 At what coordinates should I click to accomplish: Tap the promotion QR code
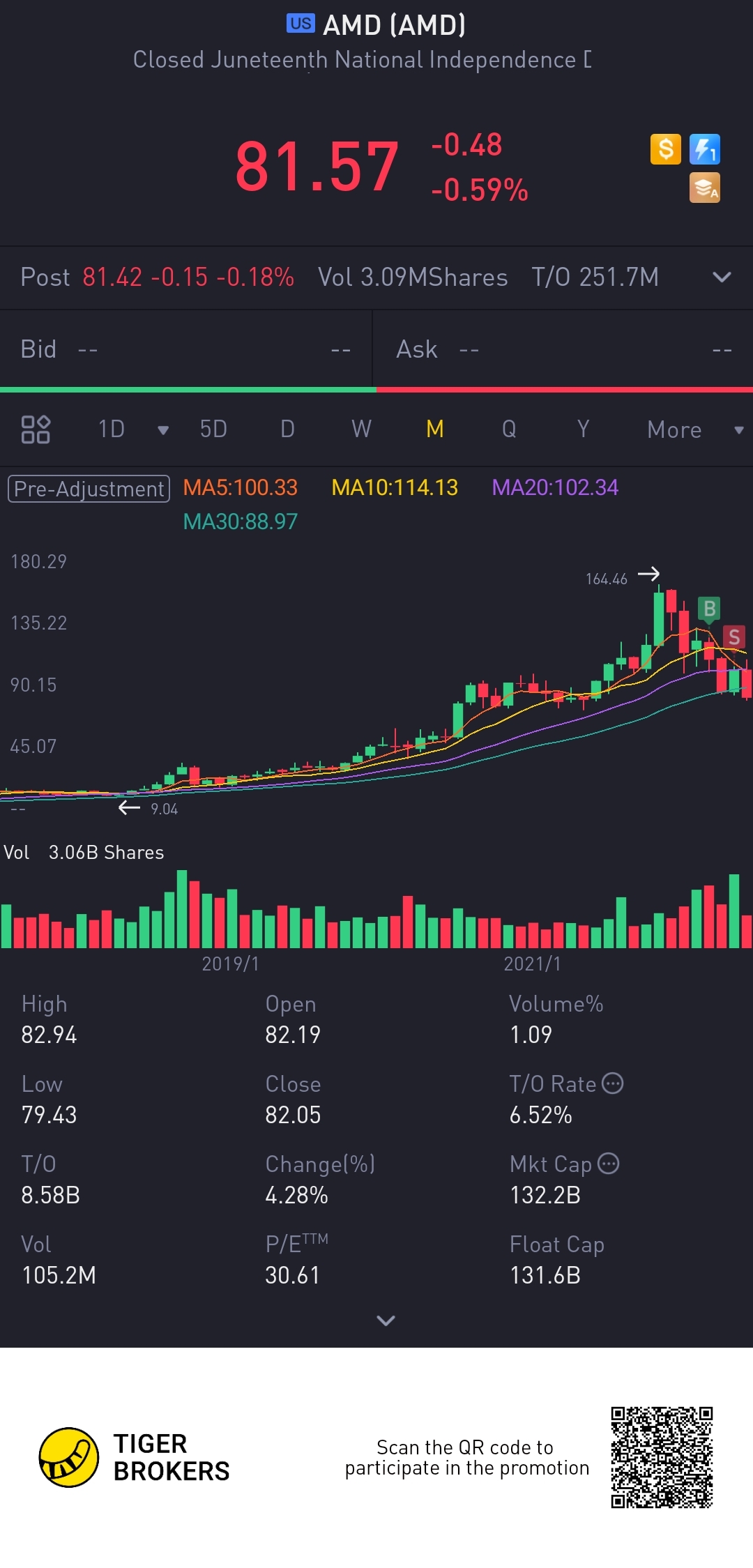pos(662,1457)
